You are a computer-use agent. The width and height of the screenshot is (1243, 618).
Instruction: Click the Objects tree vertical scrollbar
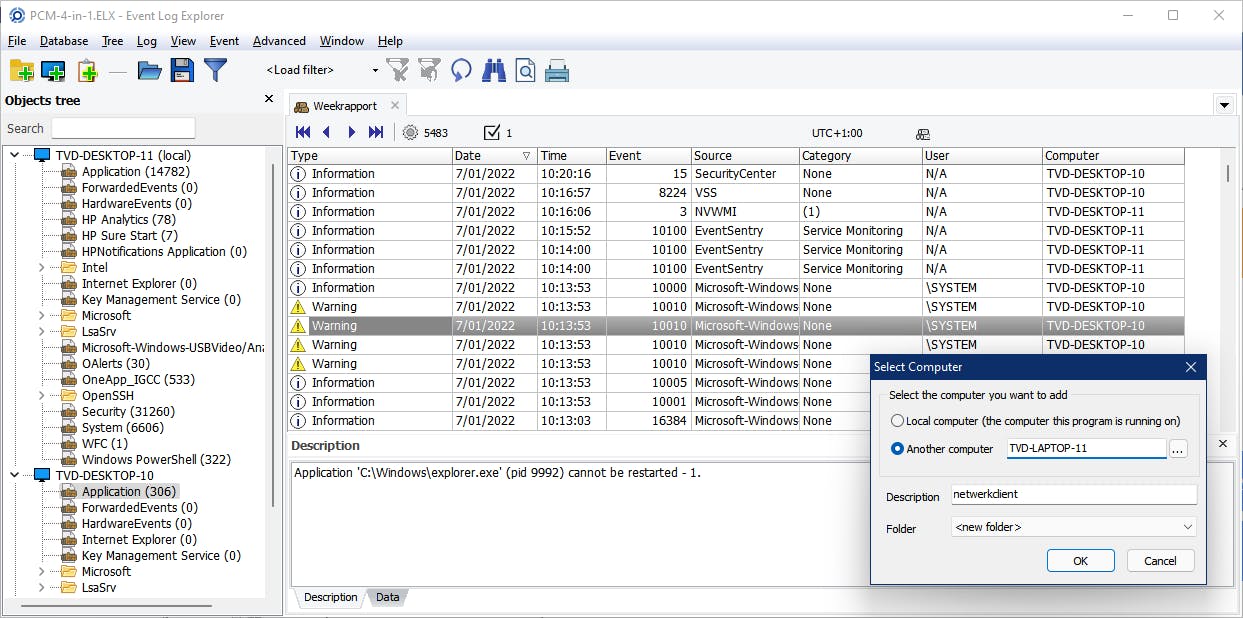coord(274,330)
